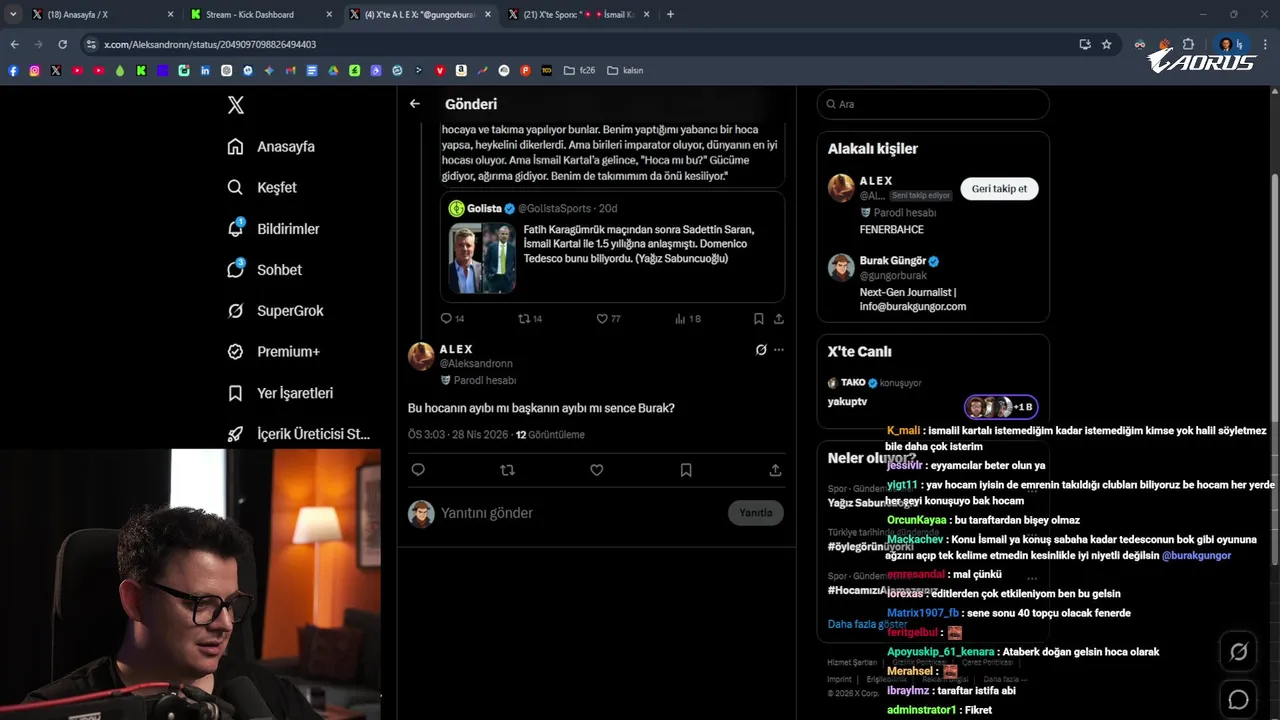Share ALEX's reply
The height and width of the screenshot is (720, 1280).
click(x=775, y=470)
